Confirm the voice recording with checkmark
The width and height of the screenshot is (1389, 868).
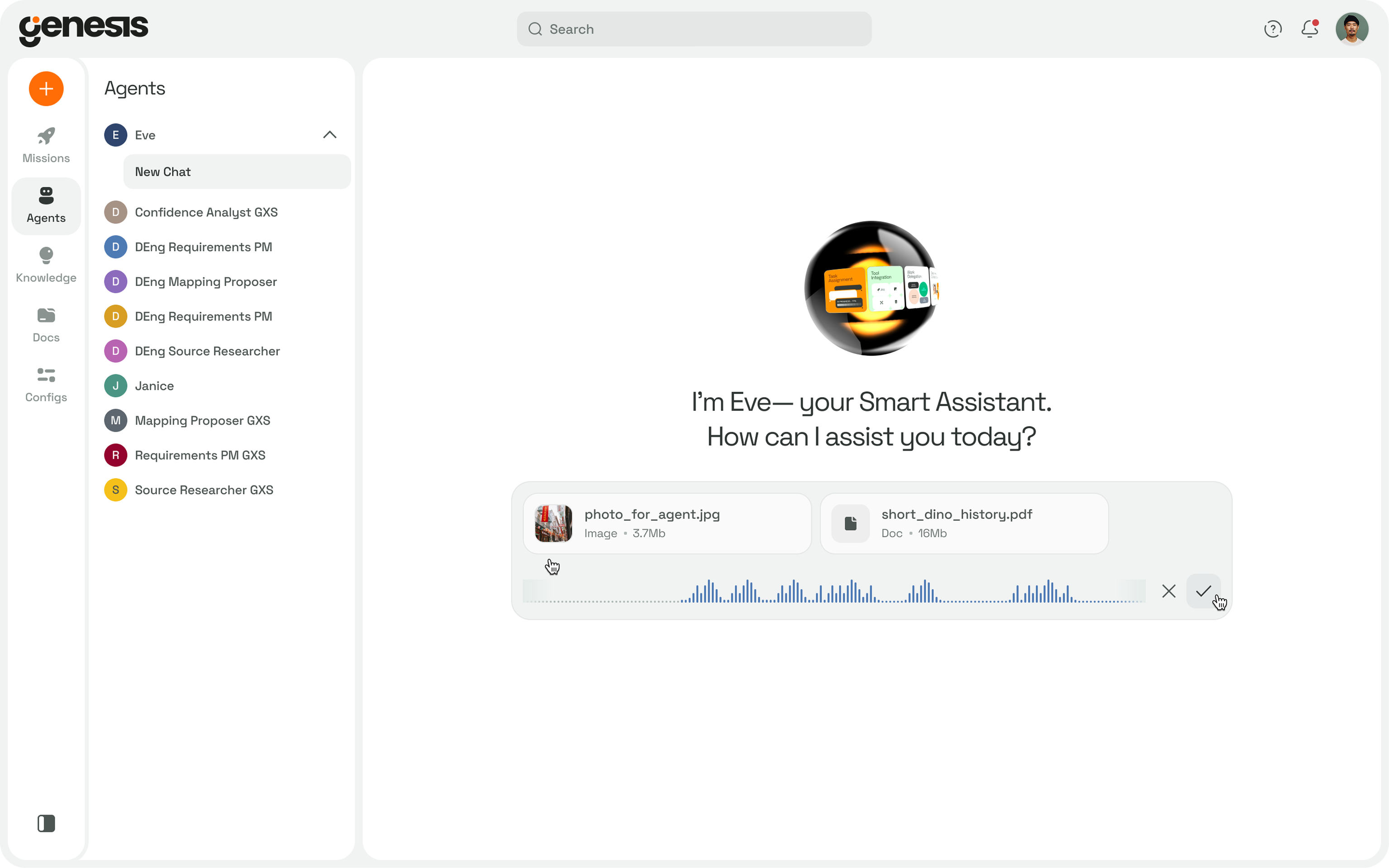[x=1203, y=591]
